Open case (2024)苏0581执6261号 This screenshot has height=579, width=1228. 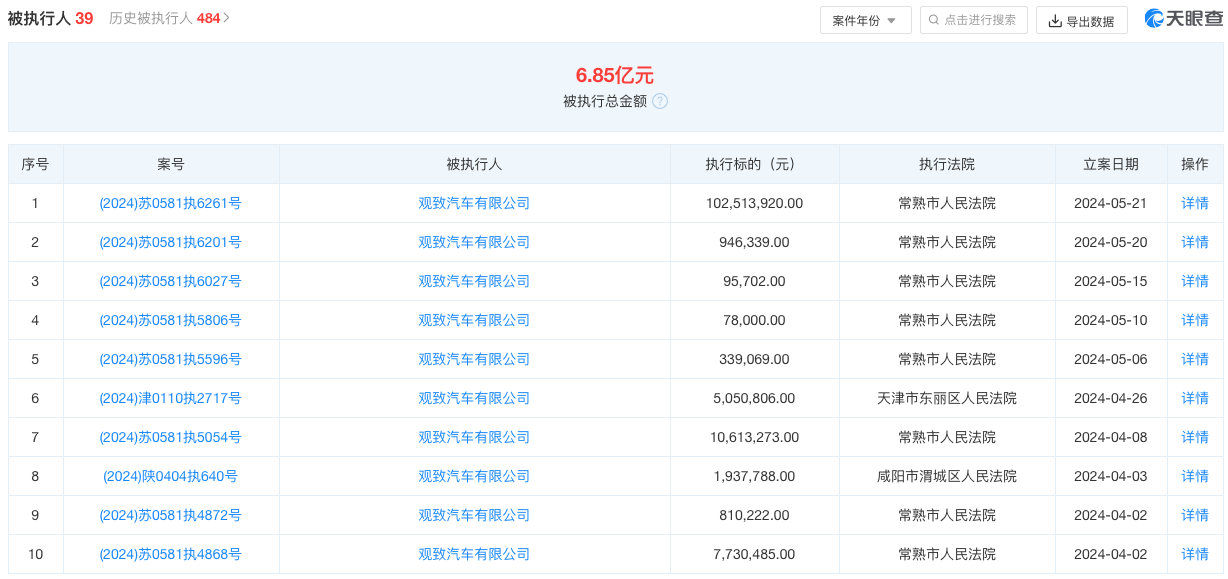click(x=170, y=203)
